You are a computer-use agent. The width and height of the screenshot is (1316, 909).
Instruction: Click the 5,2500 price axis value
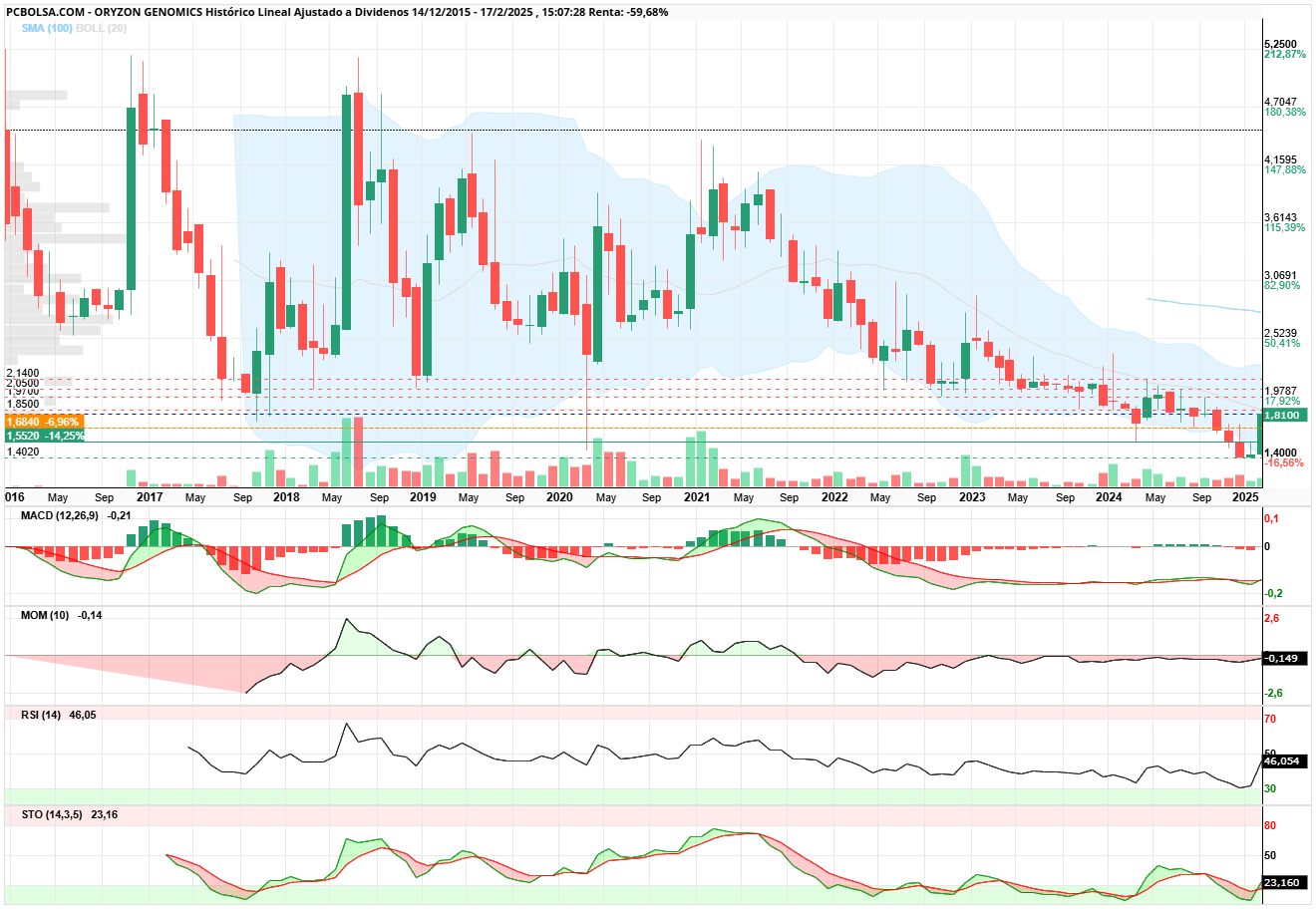pos(1280,44)
